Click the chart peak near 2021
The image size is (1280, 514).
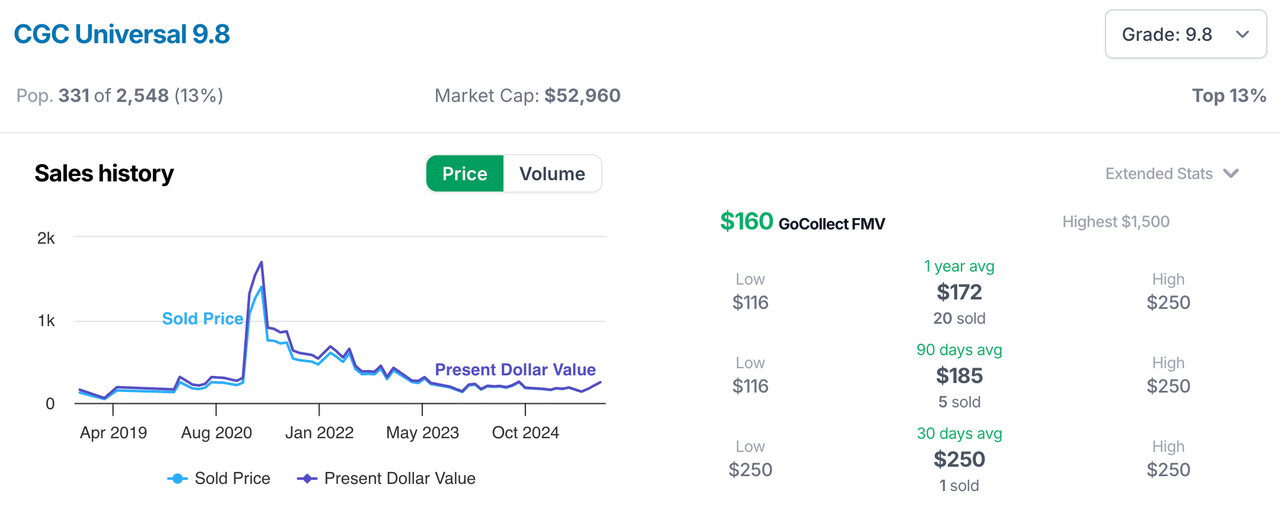click(x=261, y=263)
